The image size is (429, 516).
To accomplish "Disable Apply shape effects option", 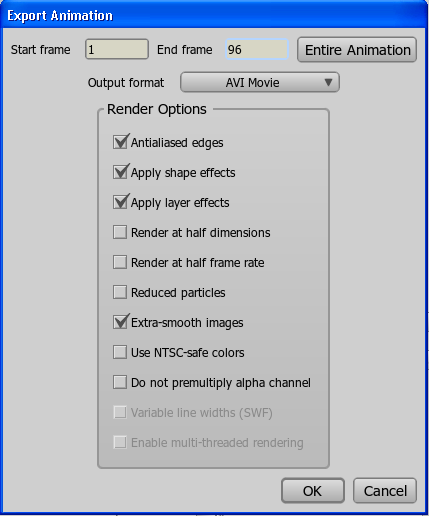I will tap(120, 173).
